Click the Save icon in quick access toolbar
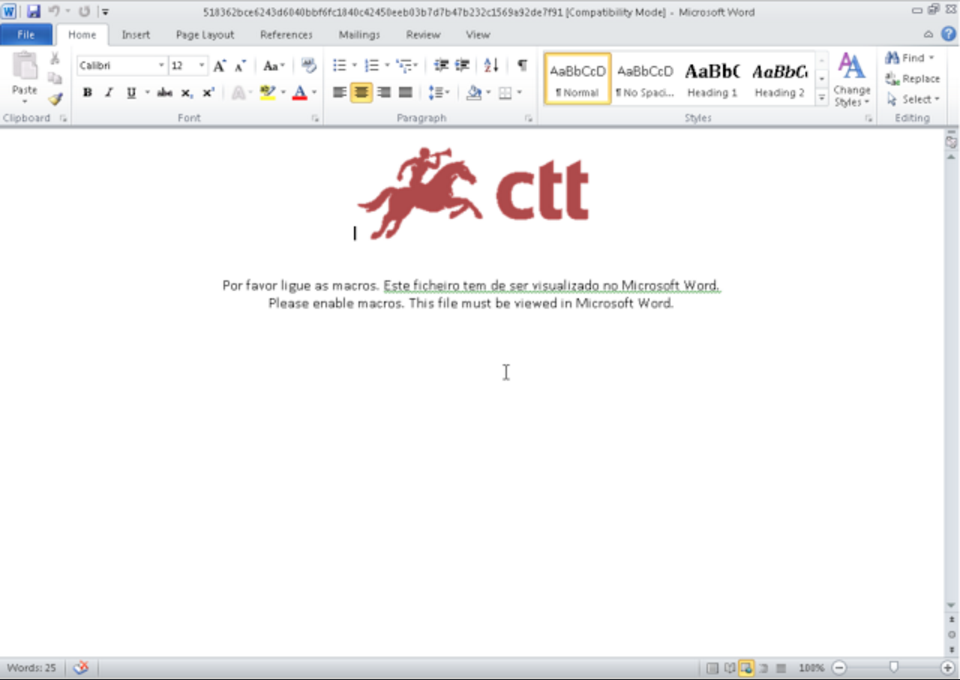Viewport: 960px width, 680px height. tap(33, 12)
